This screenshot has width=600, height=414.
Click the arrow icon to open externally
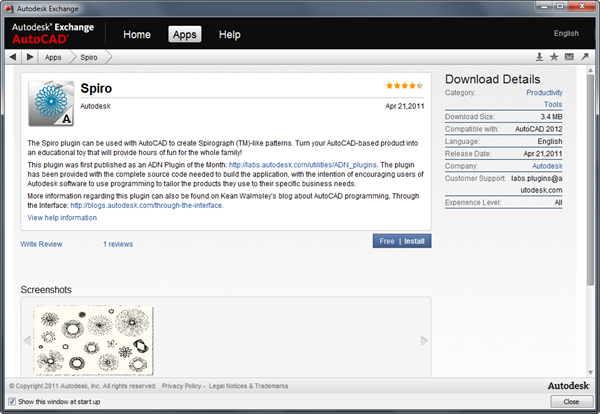point(584,57)
